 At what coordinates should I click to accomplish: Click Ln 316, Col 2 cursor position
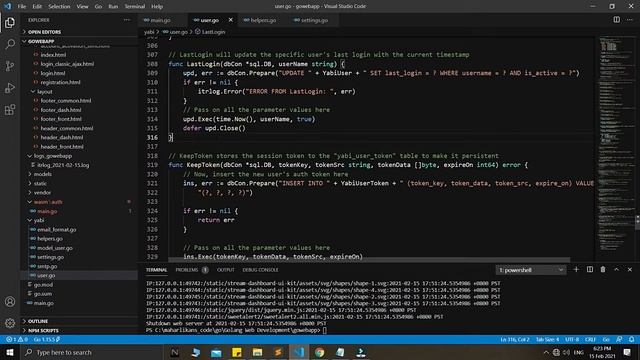point(514,339)
